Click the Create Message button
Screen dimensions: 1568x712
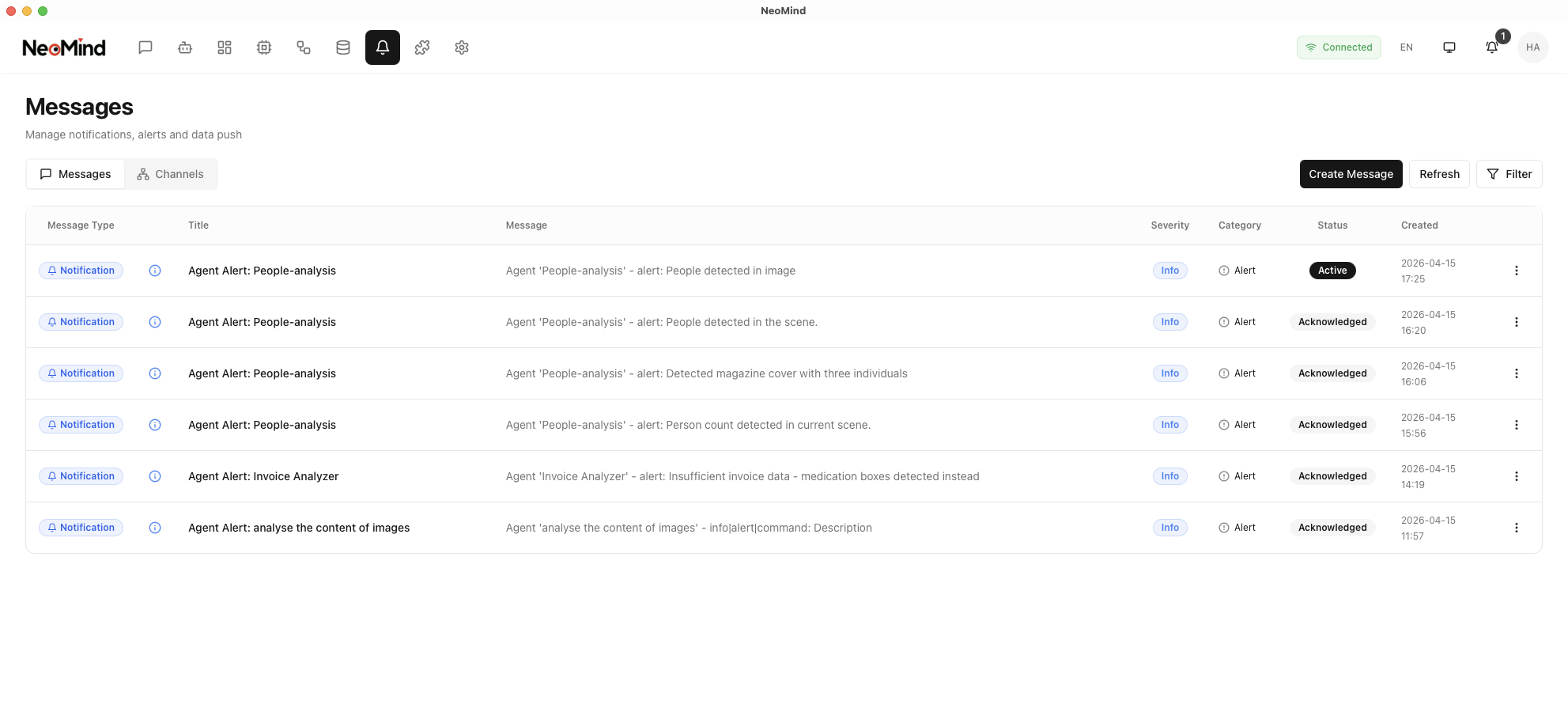1351,174
